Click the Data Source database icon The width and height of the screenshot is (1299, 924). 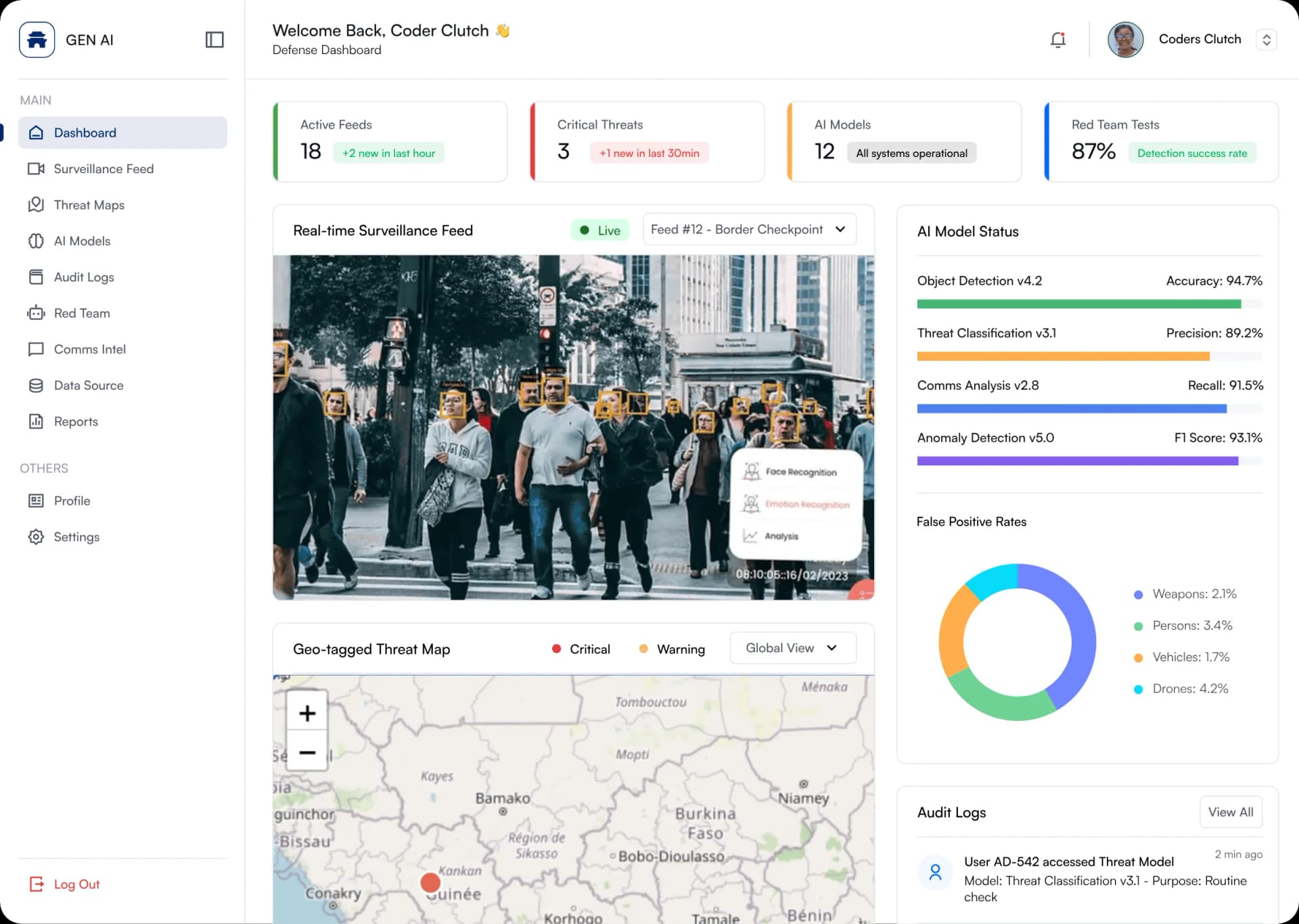pos(36,386)
